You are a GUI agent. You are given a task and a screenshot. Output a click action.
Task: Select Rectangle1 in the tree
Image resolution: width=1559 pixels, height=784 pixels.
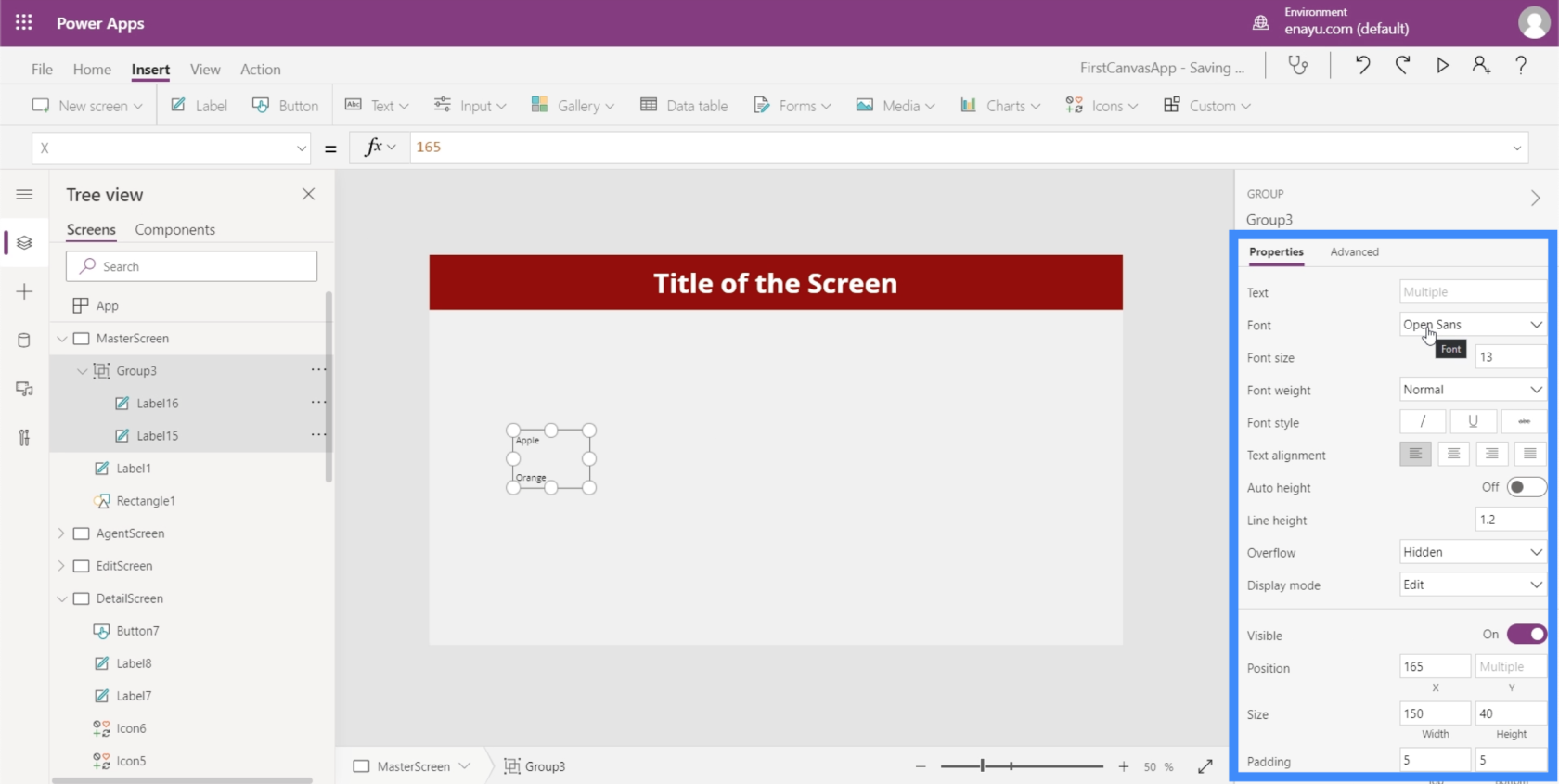pyautogui.click(x=146, y=501)
